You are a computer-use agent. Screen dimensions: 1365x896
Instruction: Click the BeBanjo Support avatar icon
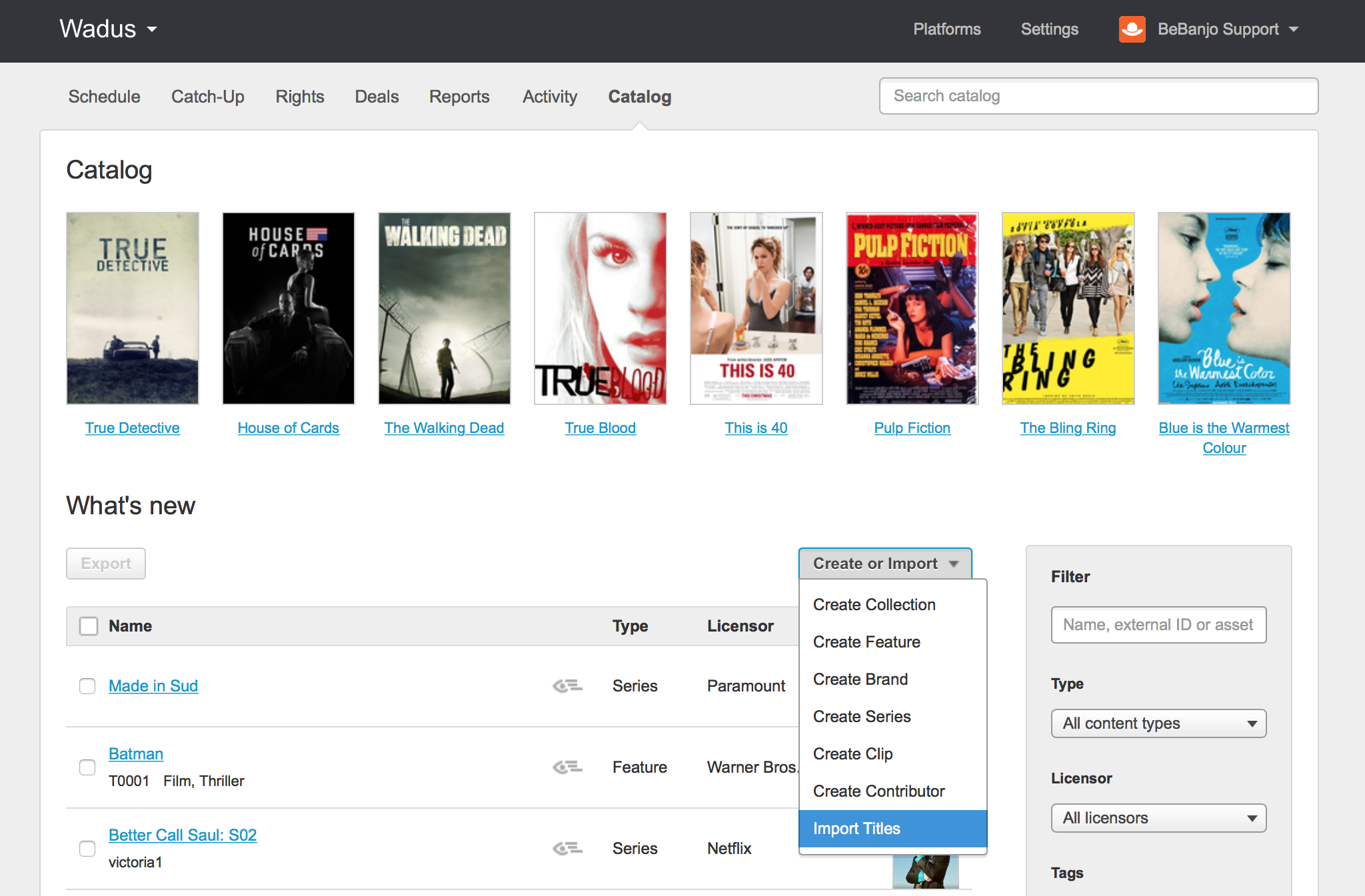pos(1132,29)
